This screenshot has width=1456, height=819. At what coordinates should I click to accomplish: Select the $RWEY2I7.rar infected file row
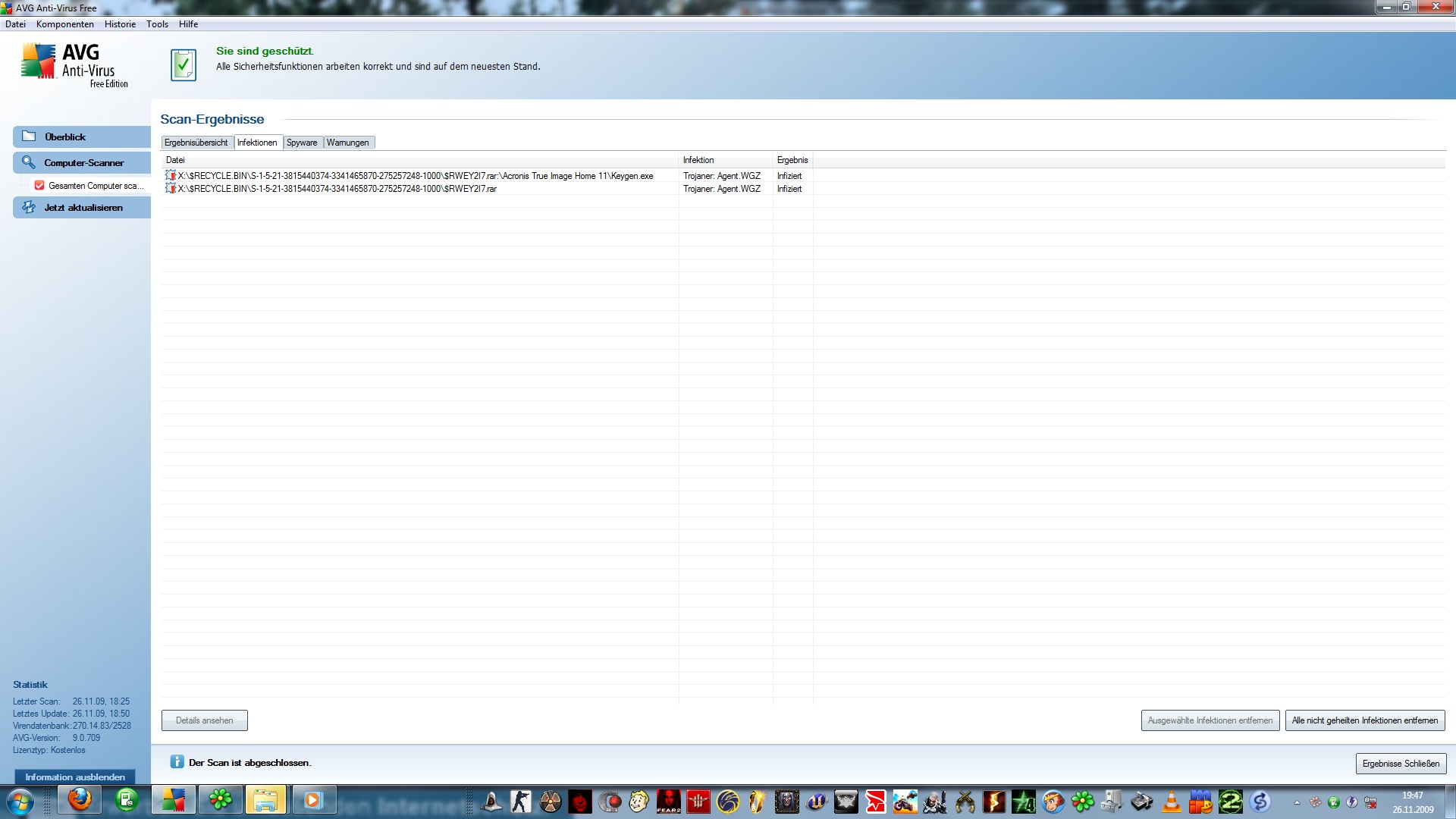[x=337, y=189]
